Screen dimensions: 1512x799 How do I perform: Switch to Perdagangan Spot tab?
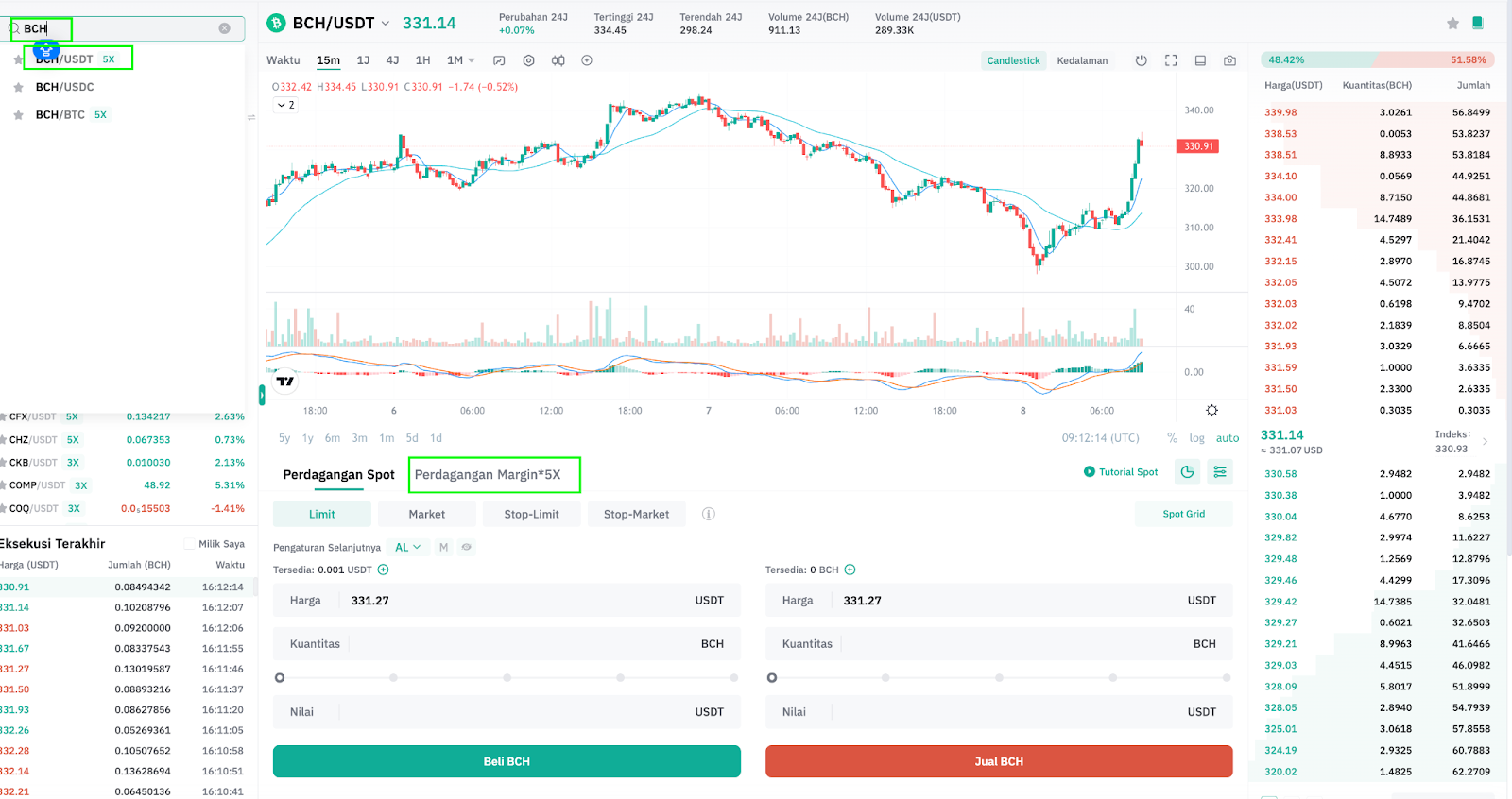coord(338,474)
